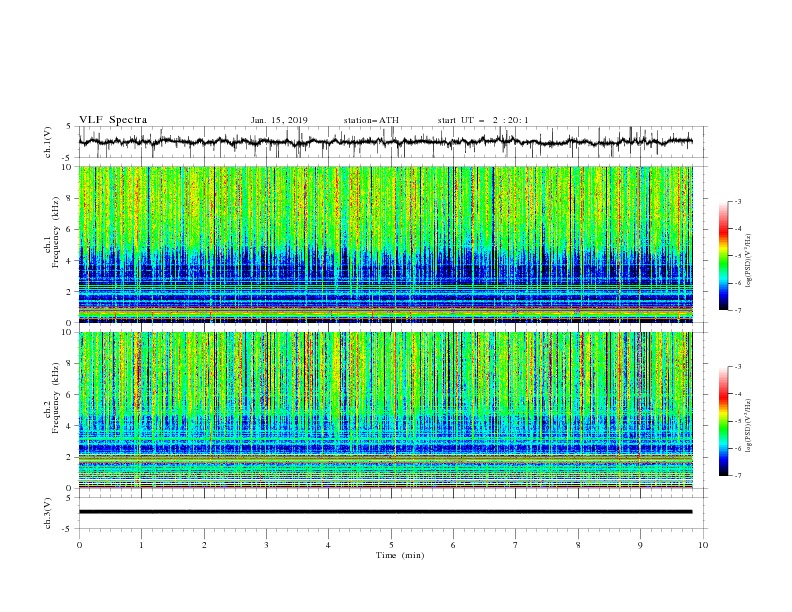
Task: Click the "-7" tick on lower colorbar
Action: [x=737, y=476]
